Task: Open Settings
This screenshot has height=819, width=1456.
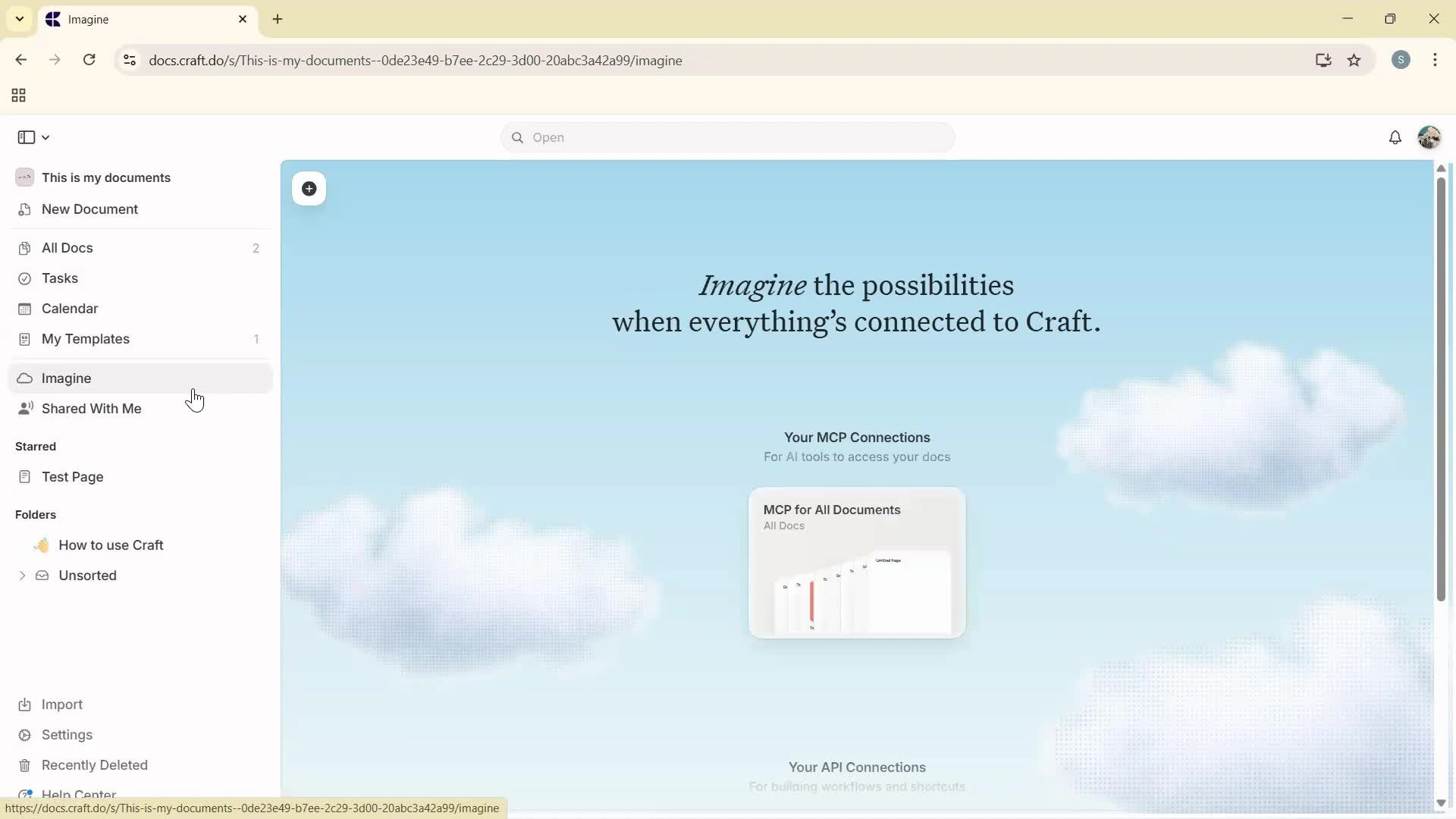Action: (65, 735)
